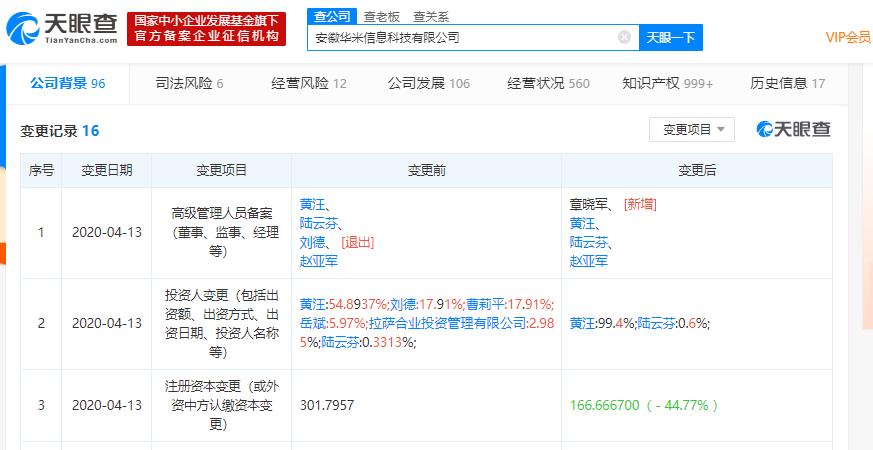Switch to 知识产权 tab

667,83
